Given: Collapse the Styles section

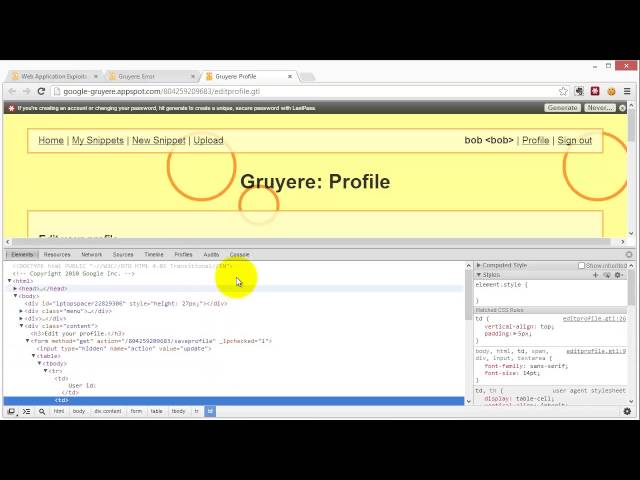Looking at the screenshot, I should point(479,275).
